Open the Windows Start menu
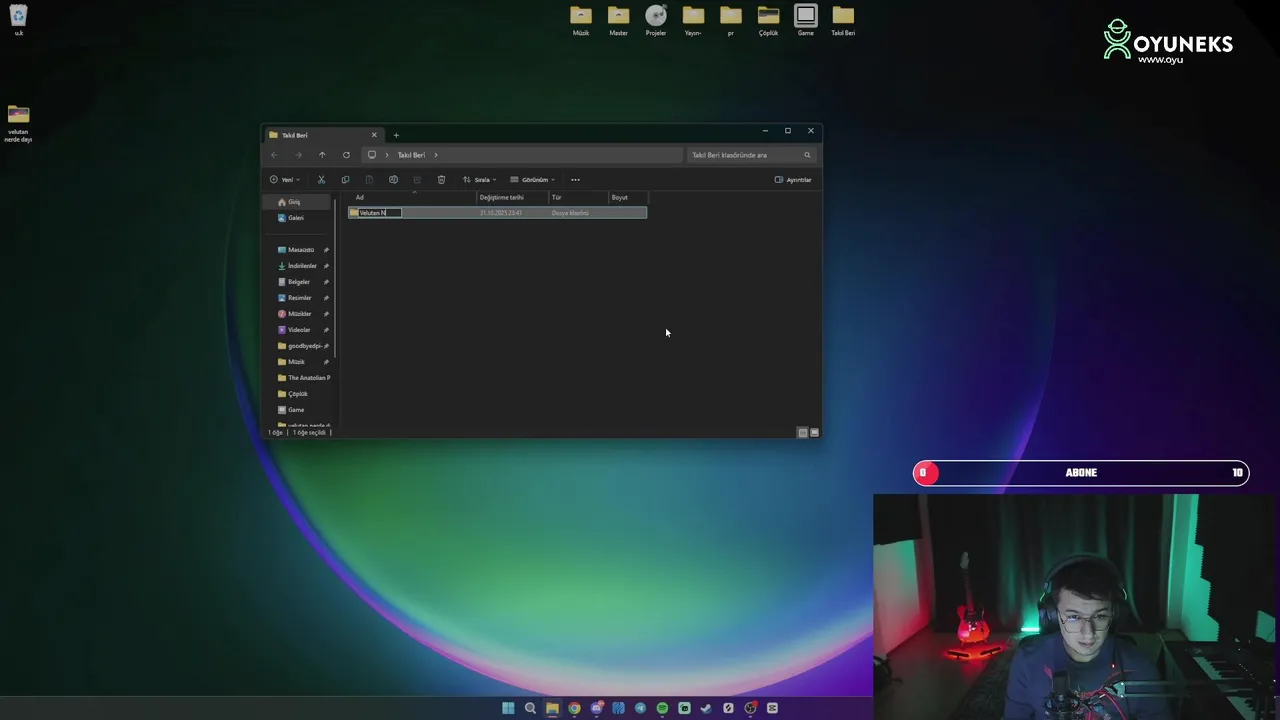The width and height of the screenshot is (1280, 720). (x=508, y=708)
